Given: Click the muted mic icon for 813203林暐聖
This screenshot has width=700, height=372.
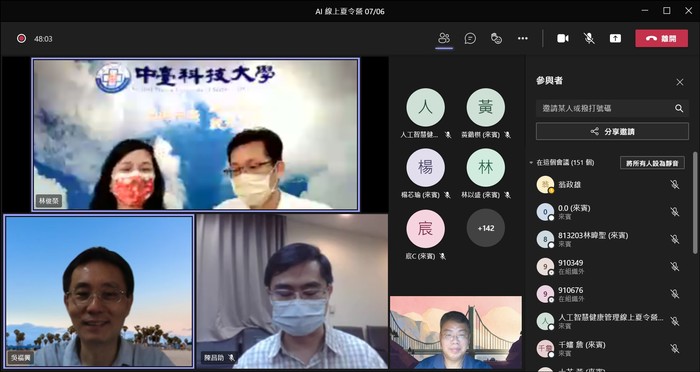Looking at the screenshot, I should (x=675, y=239).
